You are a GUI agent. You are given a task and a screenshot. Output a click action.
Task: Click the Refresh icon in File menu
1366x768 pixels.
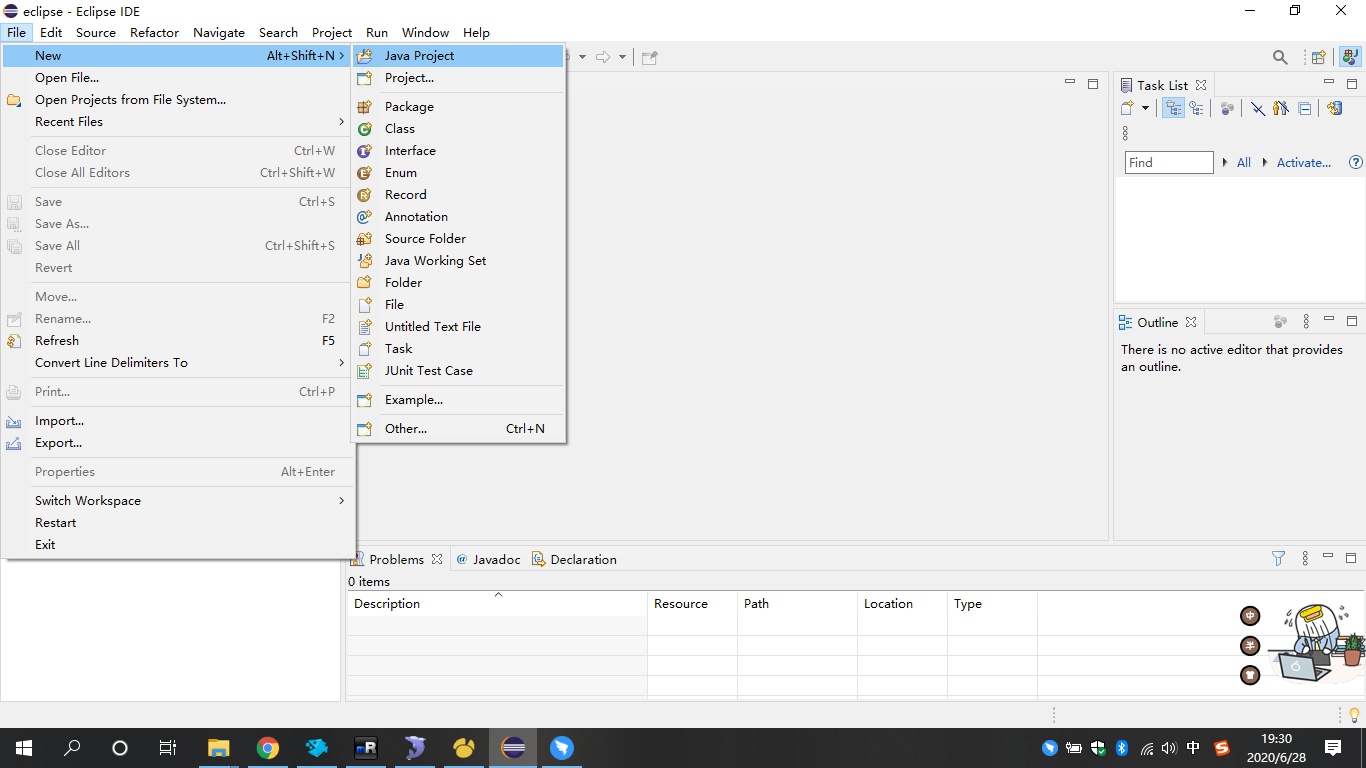pos(14,341)
